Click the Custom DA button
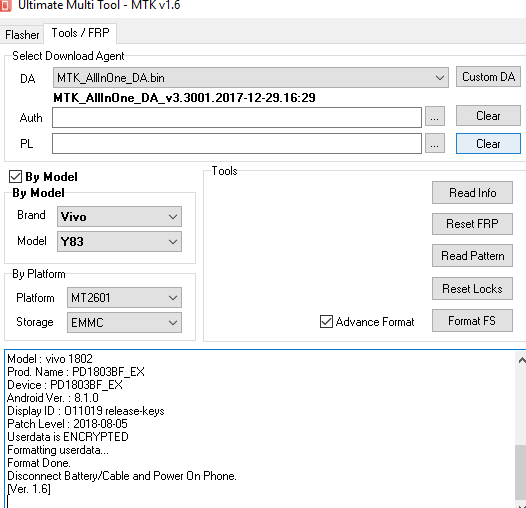Viewport: 526px width, 508px height. point(488,77)
